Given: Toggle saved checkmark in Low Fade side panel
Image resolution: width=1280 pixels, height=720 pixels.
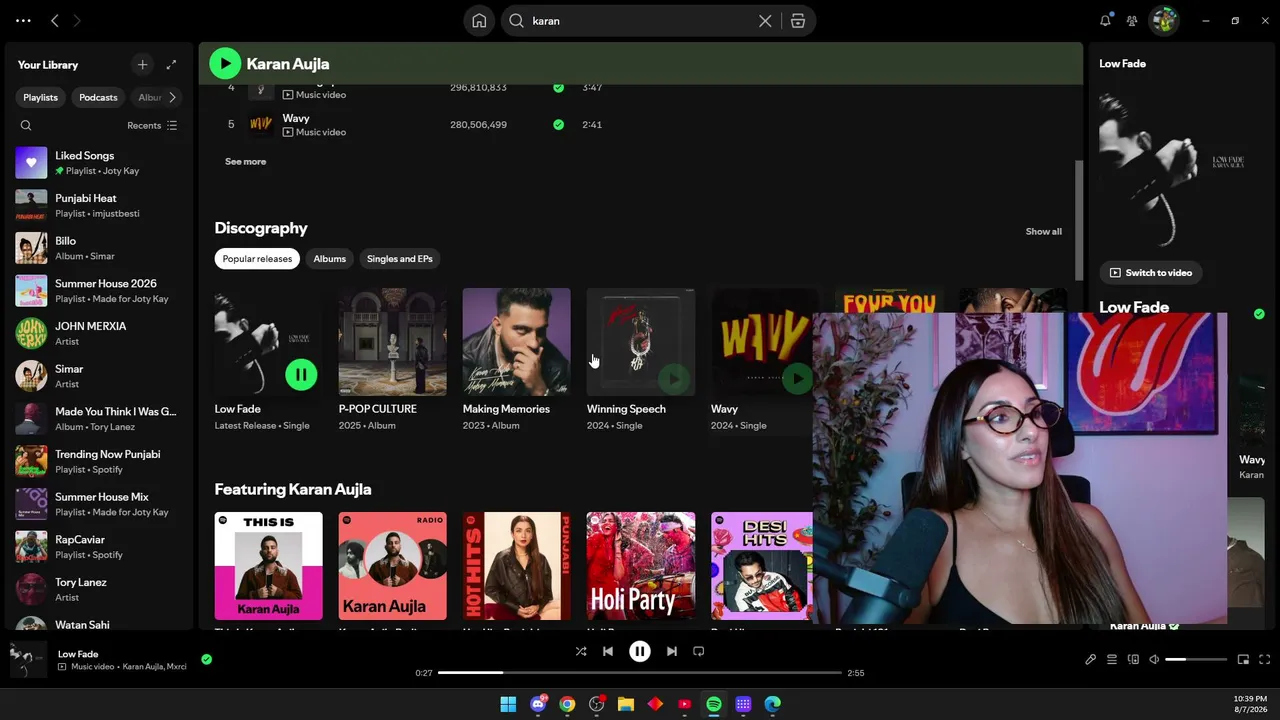Looking at the screenshot, I should pyautogui.click(x=1259, y=314).
